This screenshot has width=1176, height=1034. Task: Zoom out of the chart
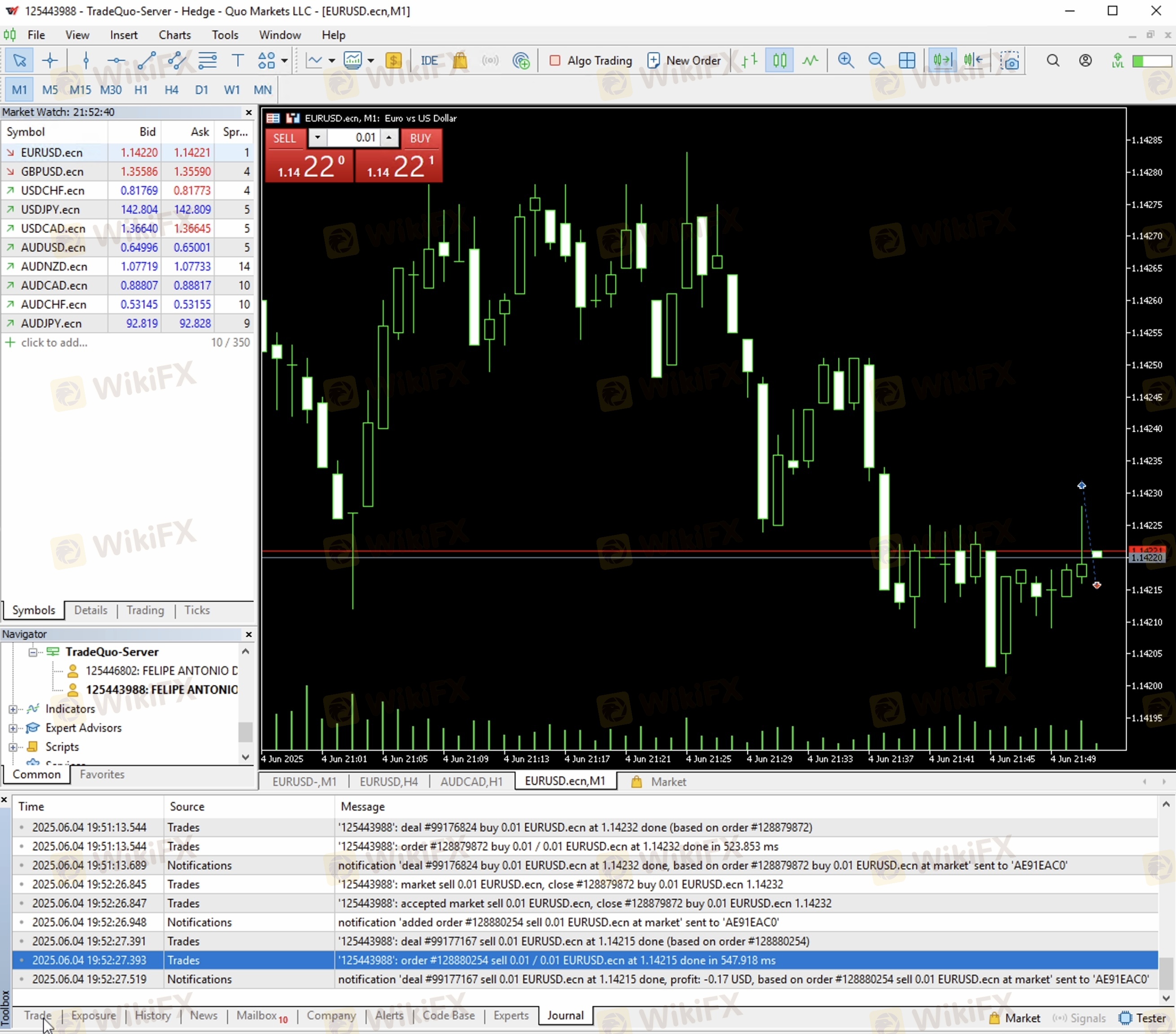point(876,61)
